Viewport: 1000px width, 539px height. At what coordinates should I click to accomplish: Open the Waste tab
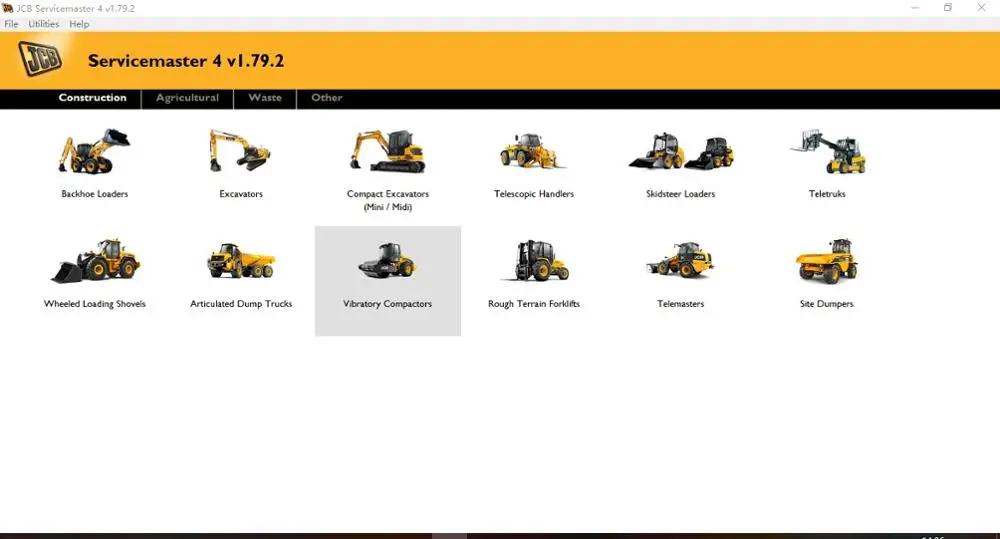(x=265, y=98)
